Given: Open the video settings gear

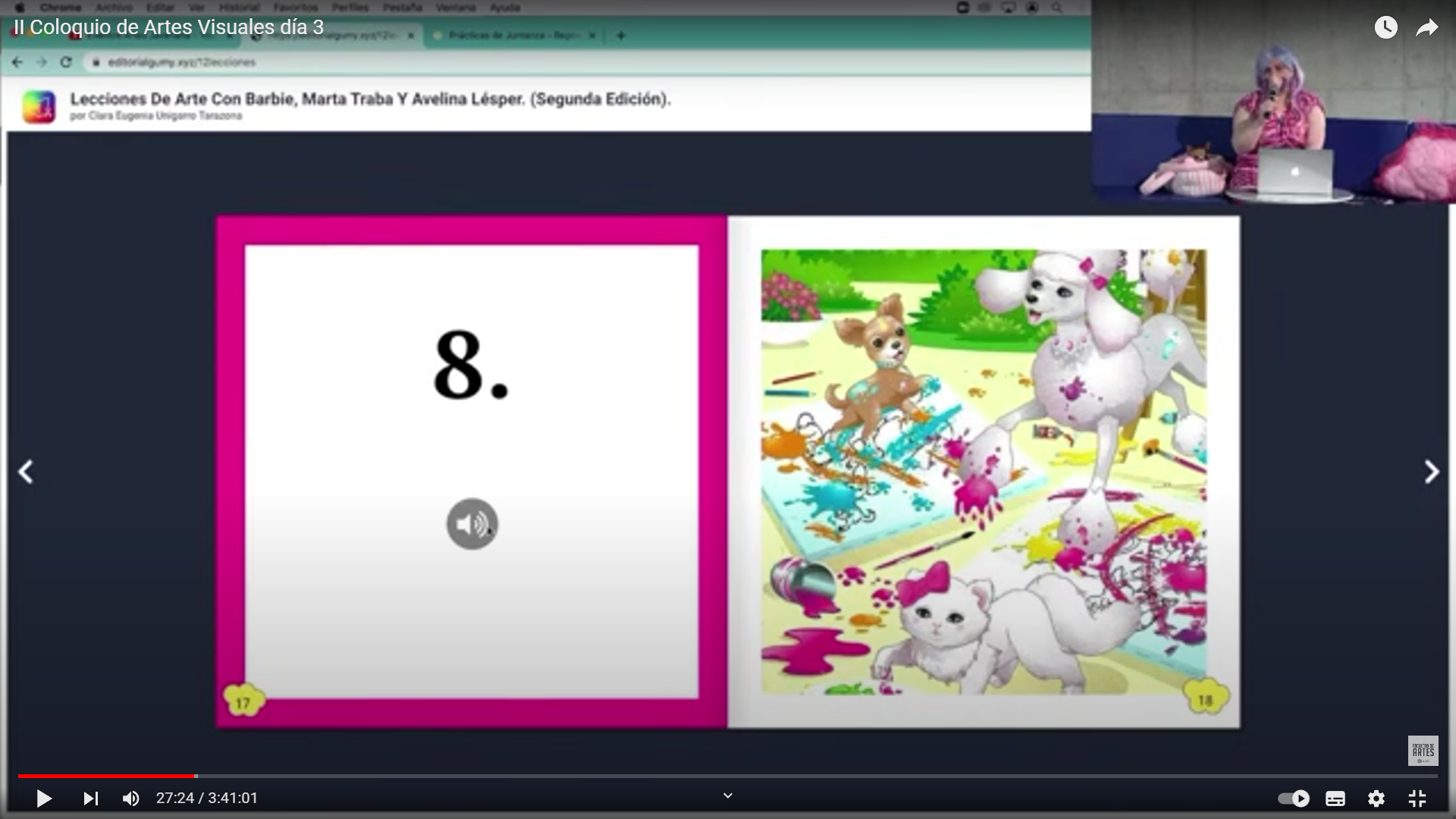Looking at the screenshot, I should [x=1376, y=799].
